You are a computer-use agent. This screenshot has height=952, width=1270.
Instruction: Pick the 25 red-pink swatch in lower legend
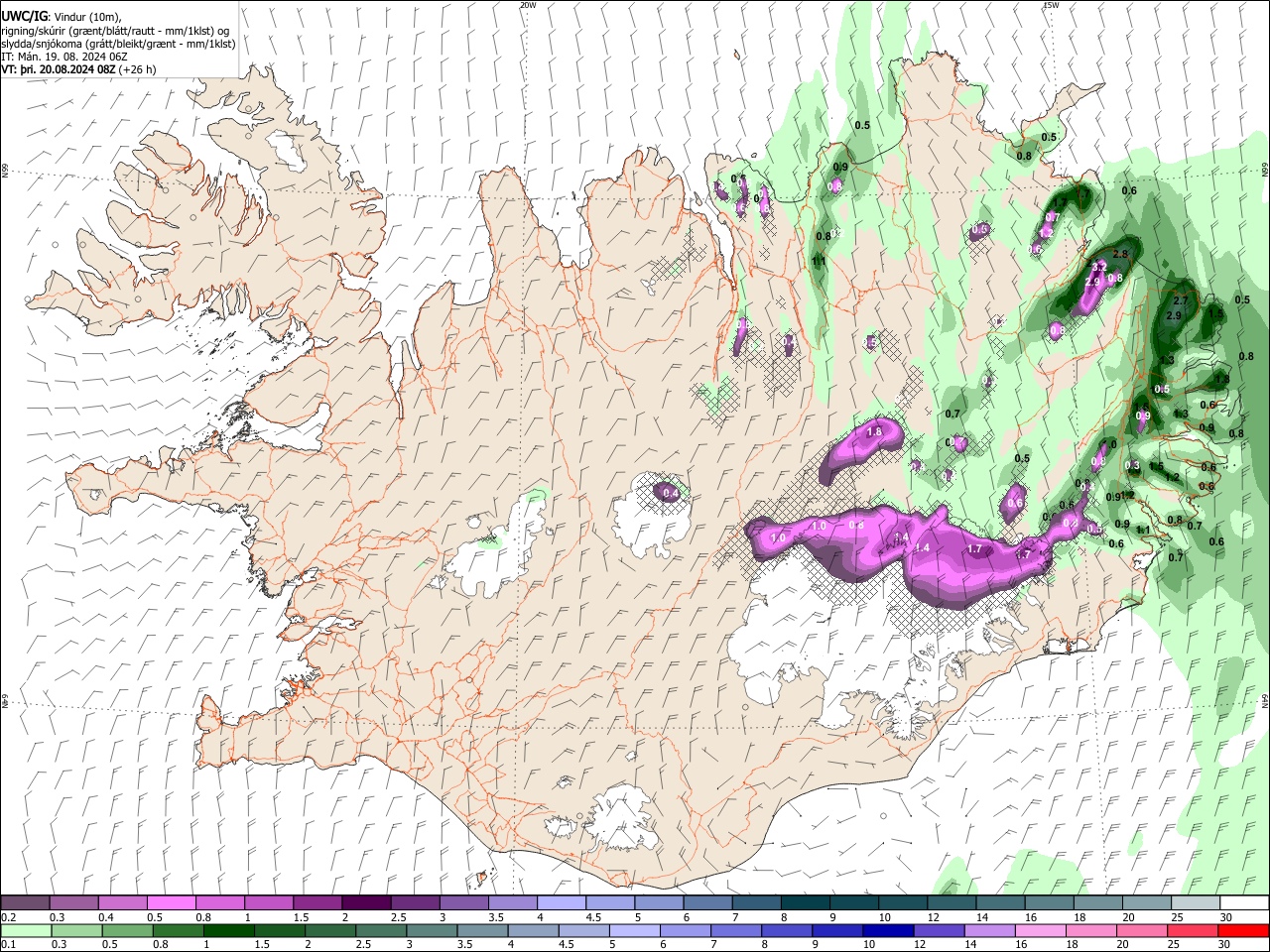[1193, 930]
